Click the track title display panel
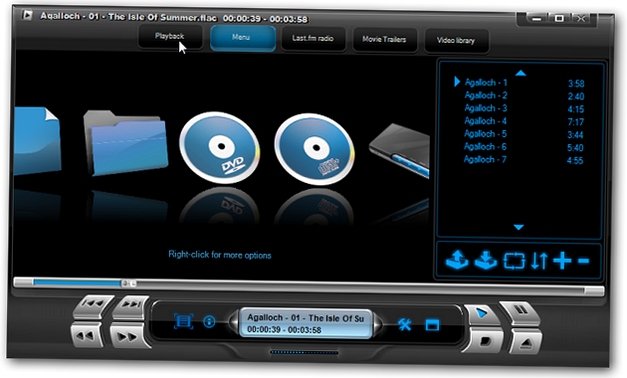Screen dimensions: 627x378 pos(306,323)
